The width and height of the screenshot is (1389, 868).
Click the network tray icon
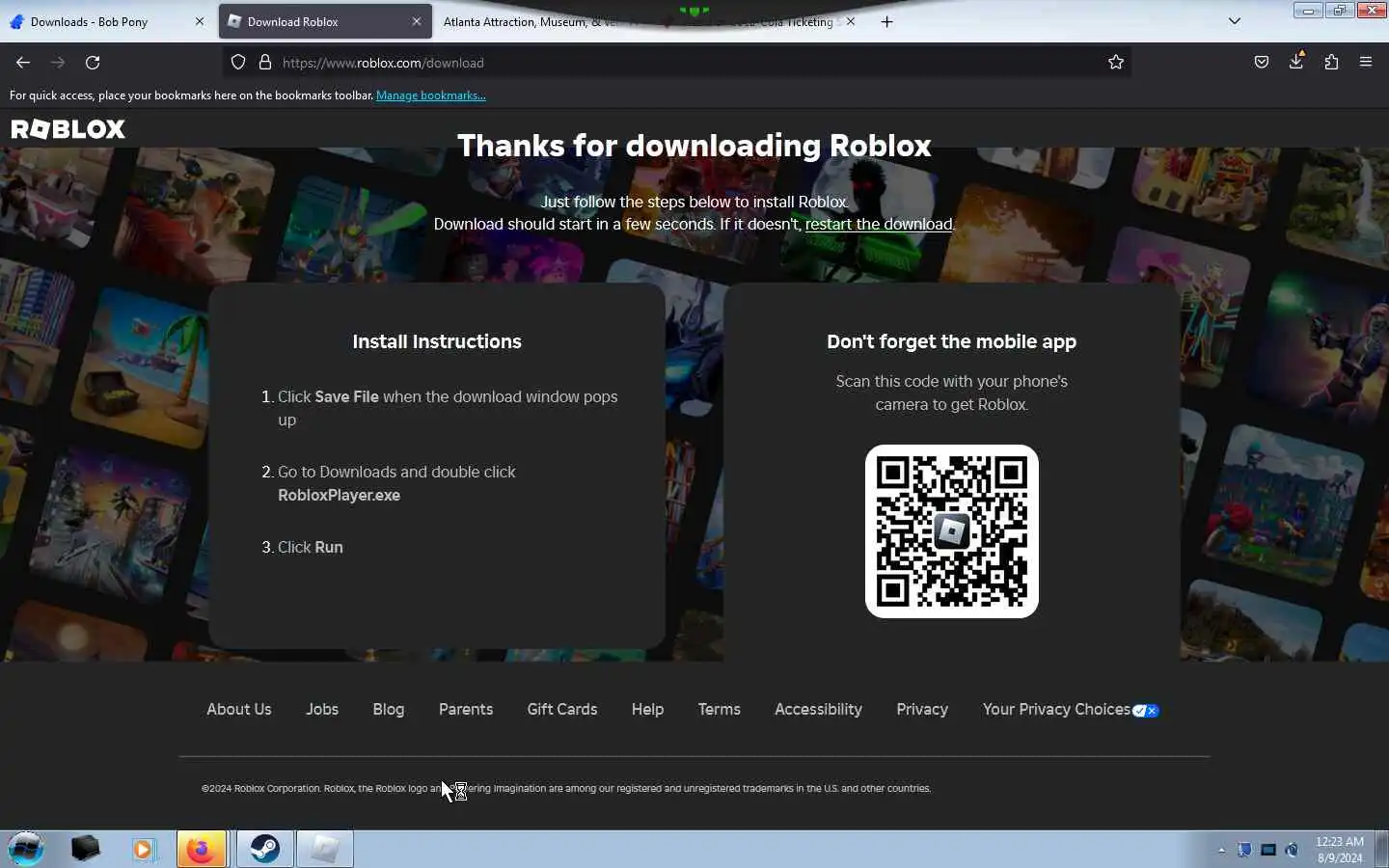tap(1268, 850)
